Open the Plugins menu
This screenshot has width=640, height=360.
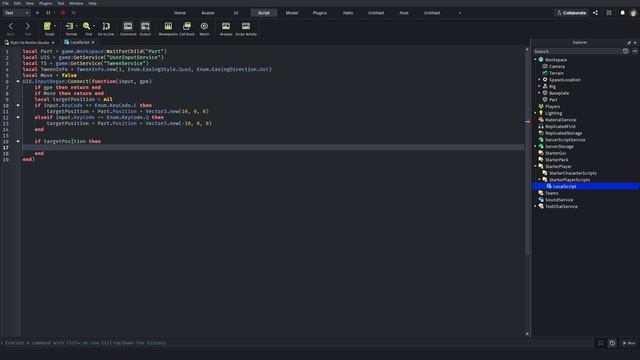point(45,3)
